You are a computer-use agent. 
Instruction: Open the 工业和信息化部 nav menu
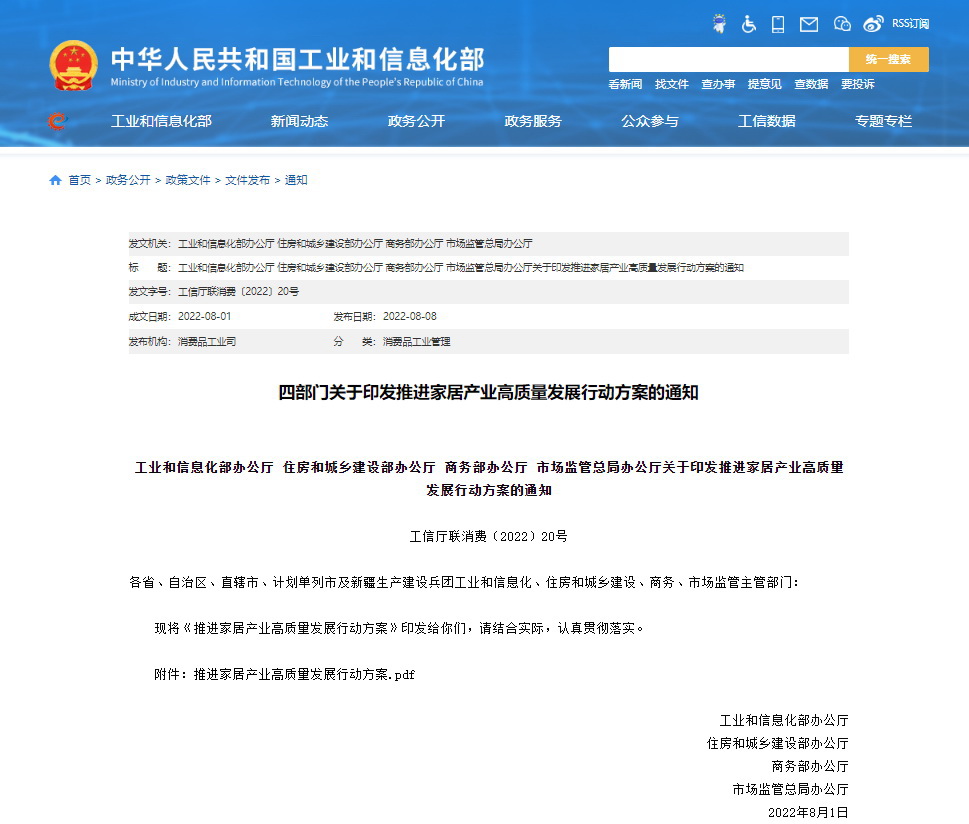coord(161,121)
